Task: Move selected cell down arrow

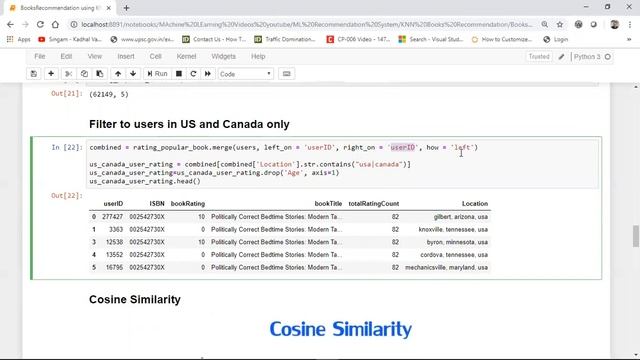Action: coord(133,74)
